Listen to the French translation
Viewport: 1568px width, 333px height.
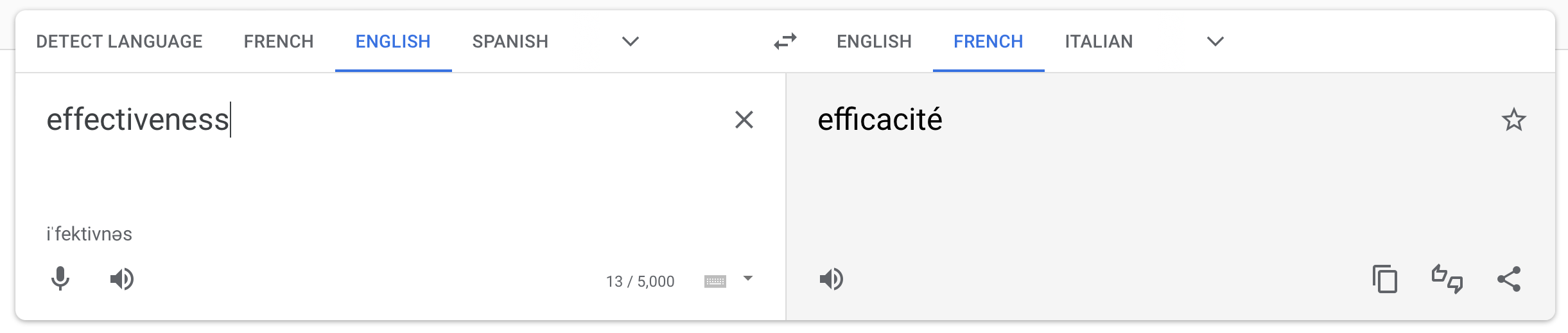tap(831, 279)
